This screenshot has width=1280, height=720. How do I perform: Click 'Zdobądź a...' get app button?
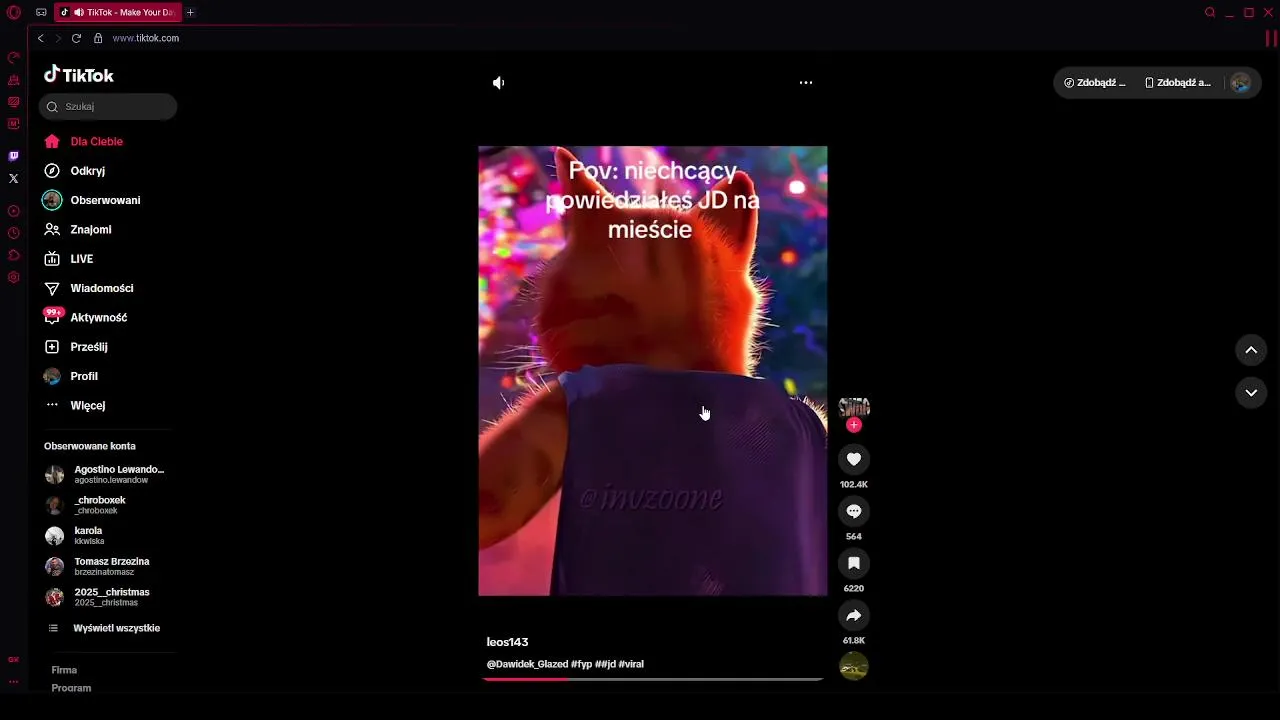[x=1178, y=83]
